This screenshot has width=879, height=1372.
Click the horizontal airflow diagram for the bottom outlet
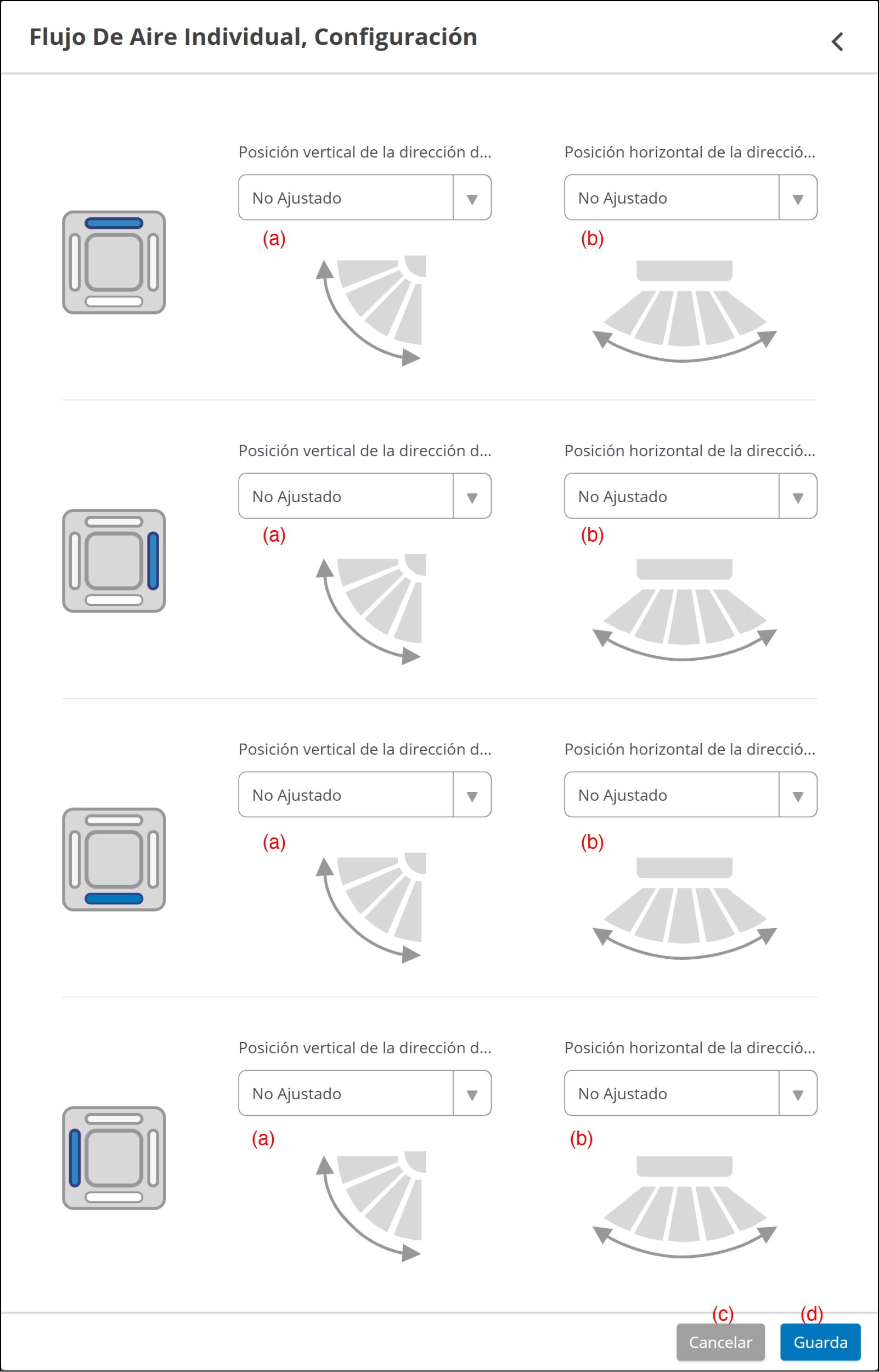tap(684, 907)
